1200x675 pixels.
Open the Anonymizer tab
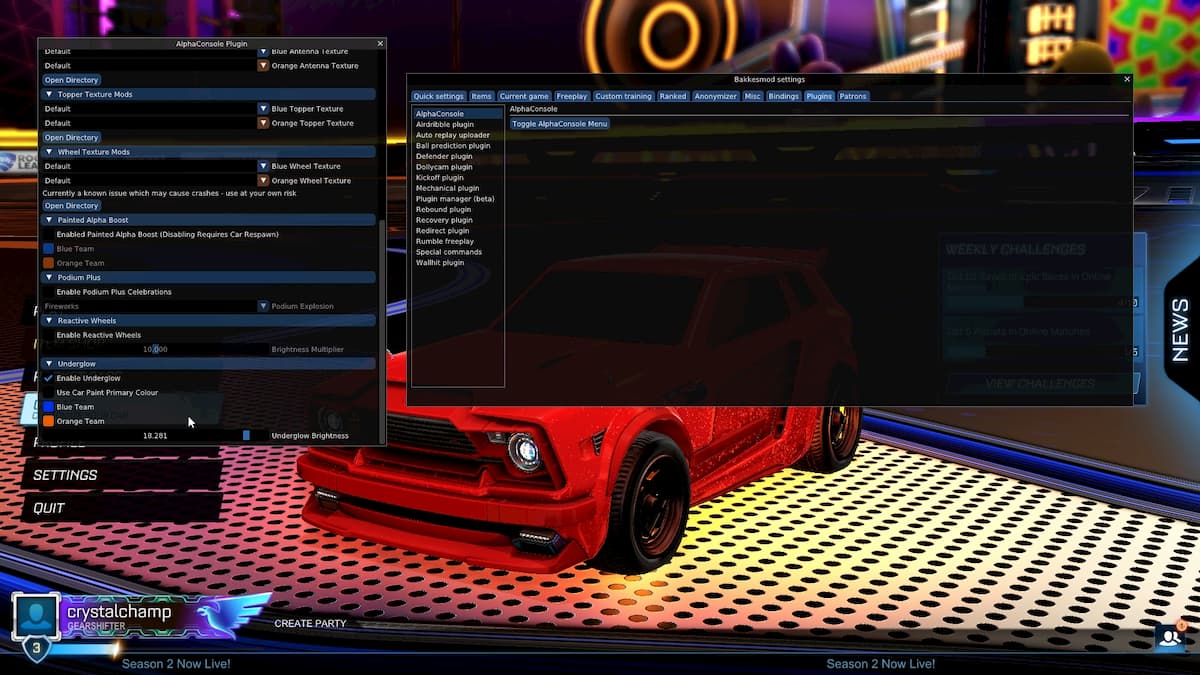(x=715, y=96)
